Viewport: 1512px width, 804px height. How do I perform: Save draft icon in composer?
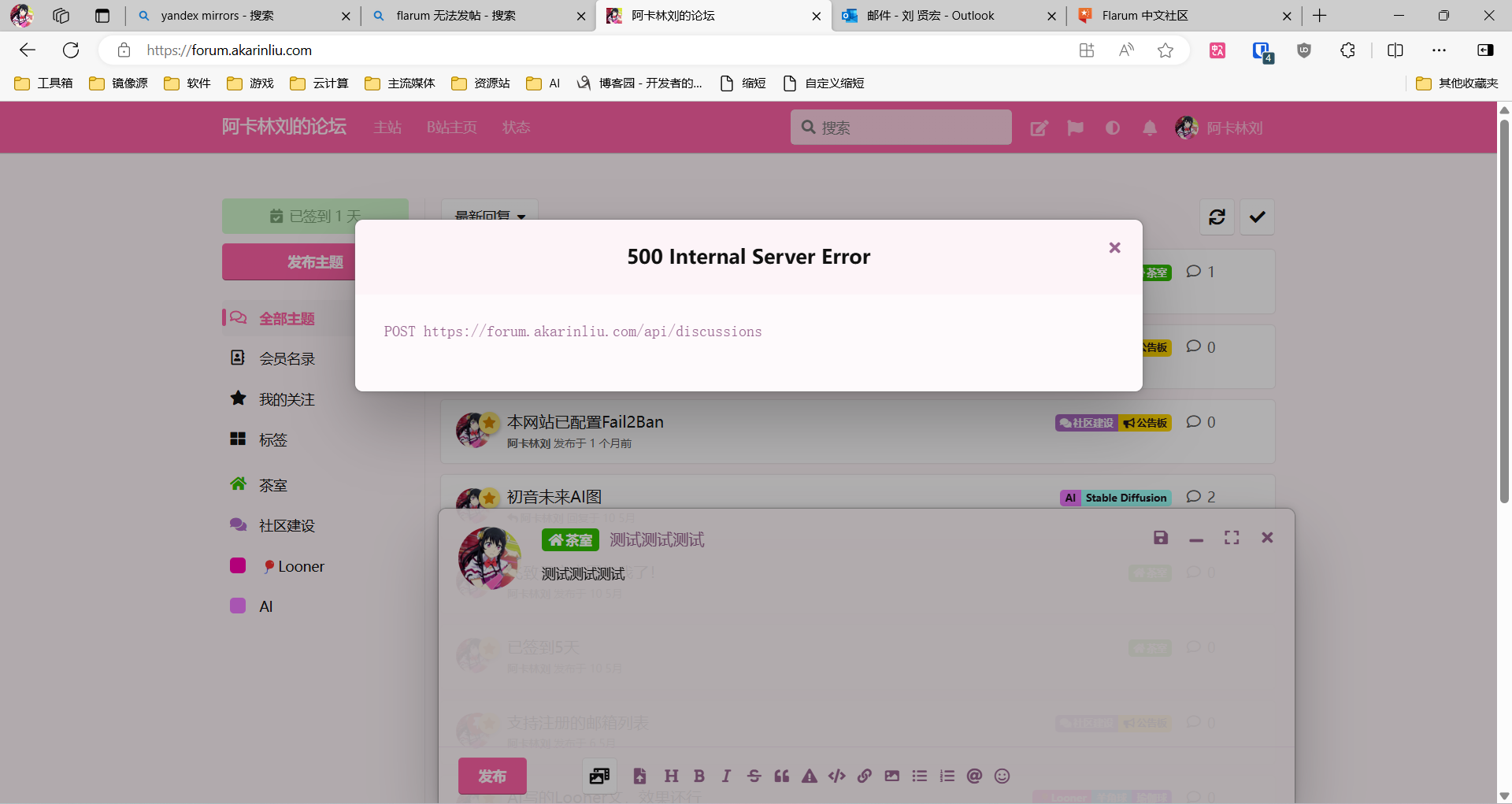point(1161,538)
